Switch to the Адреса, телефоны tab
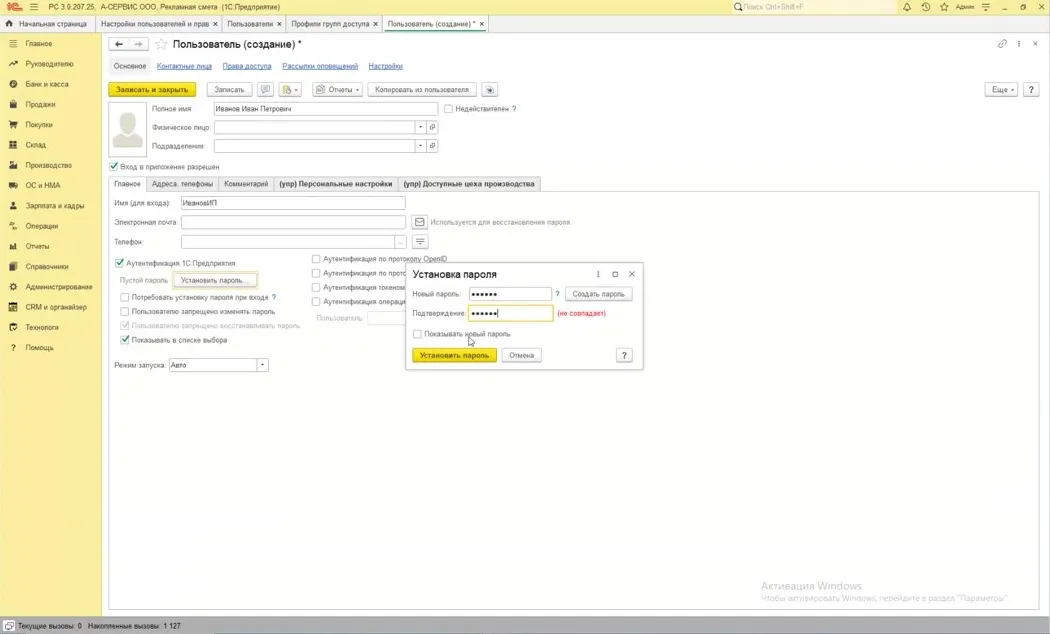The width and height of the screenshot is (1050, 634). (182, 184)
